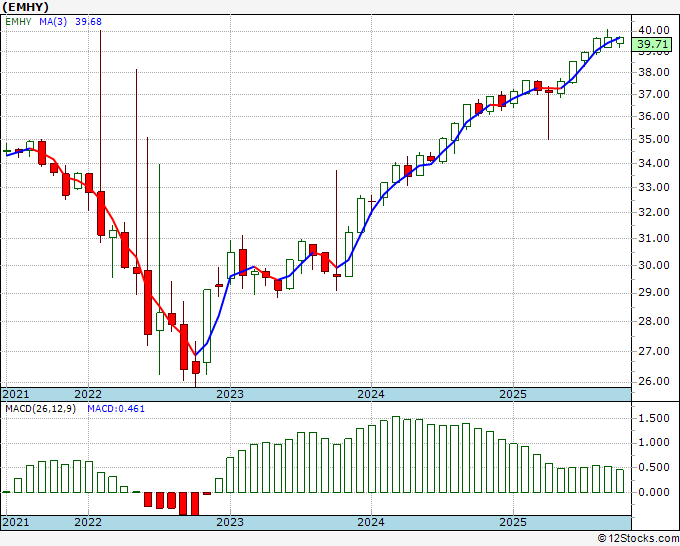
Task: Click the 39.68 moving average value
Action: [88, 21]
